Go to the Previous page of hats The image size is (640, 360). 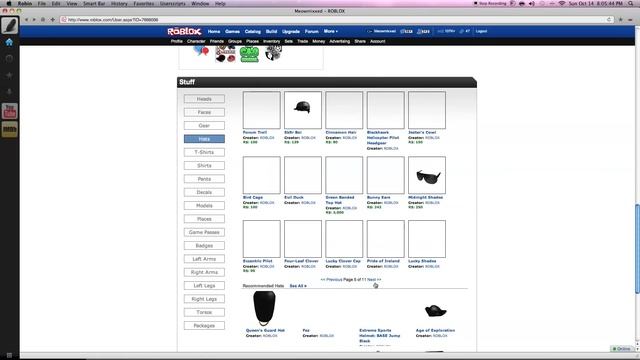point(331,280)
